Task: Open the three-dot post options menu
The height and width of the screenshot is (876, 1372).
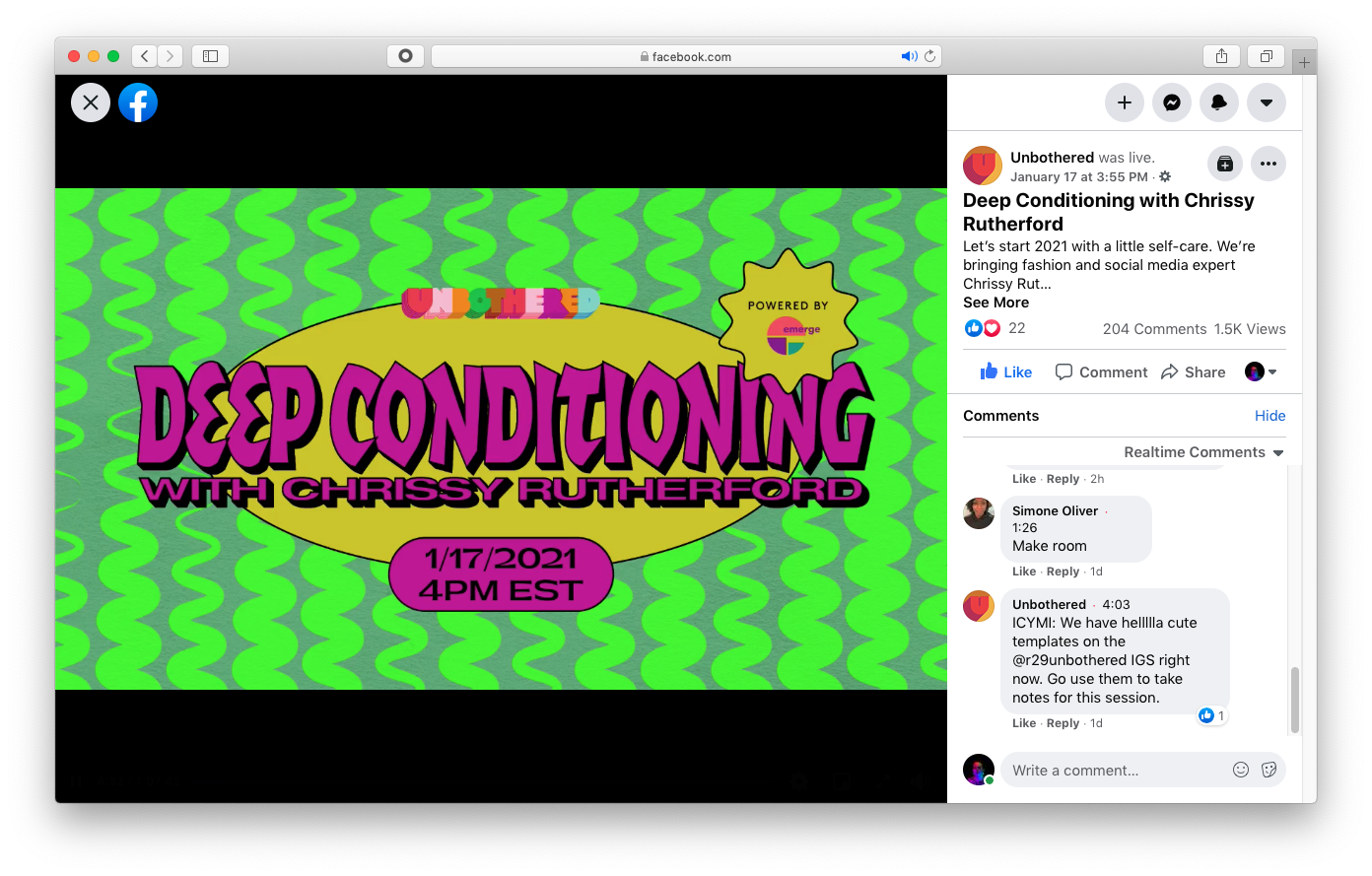Action: coord(1269,164)
